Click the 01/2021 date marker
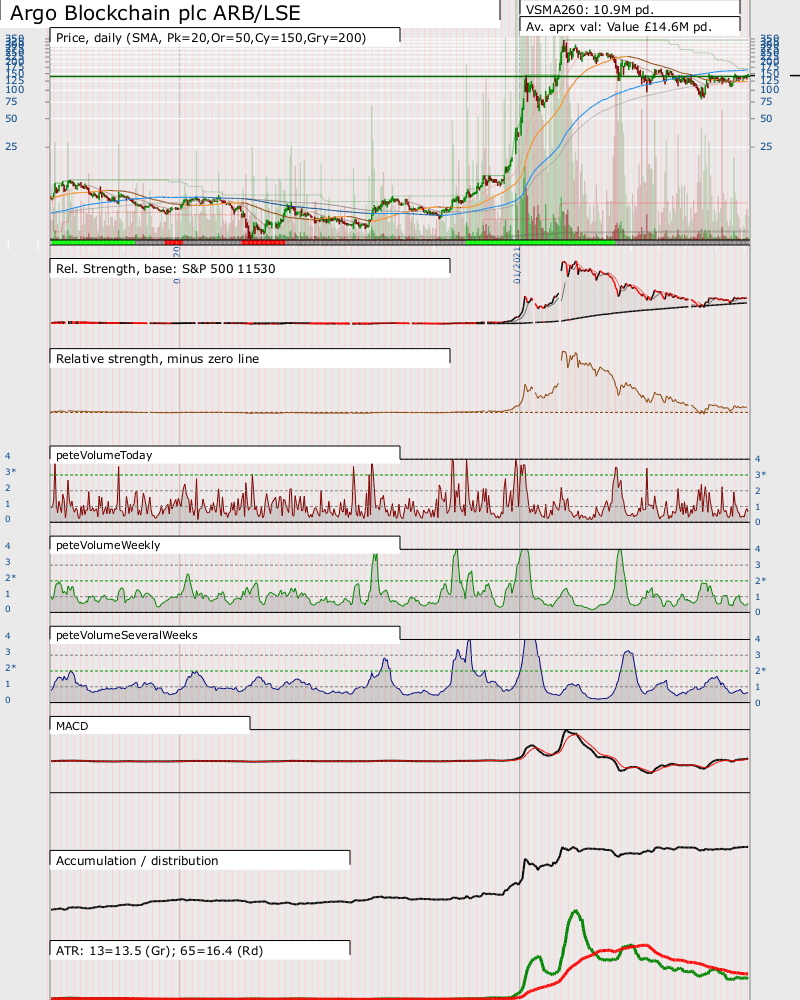800x1000 pixels. pyautogui.click(x=517, y=265)
